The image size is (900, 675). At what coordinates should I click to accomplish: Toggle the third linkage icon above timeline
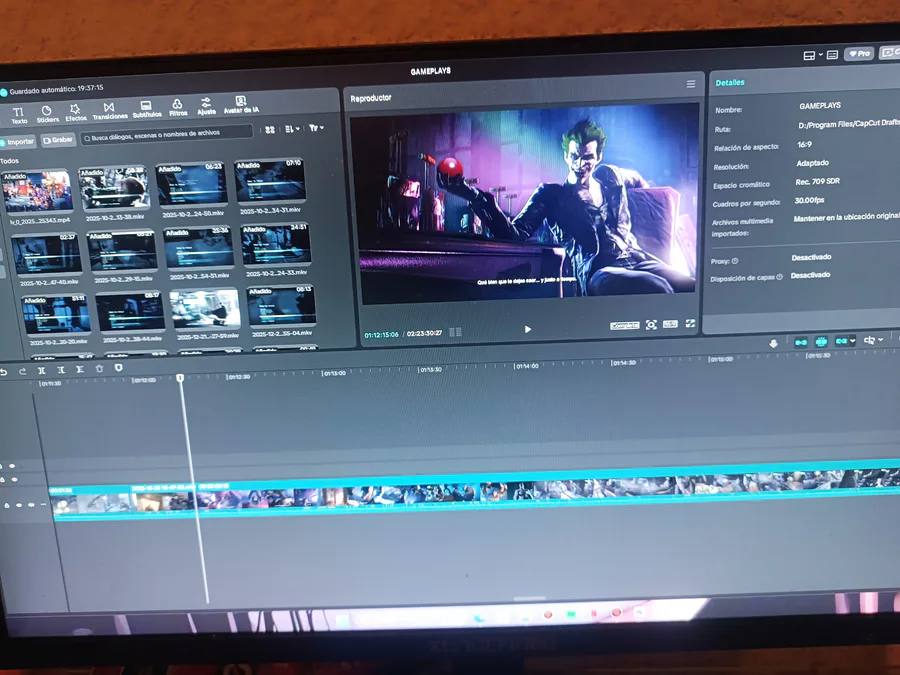click(x=841, y=341)
